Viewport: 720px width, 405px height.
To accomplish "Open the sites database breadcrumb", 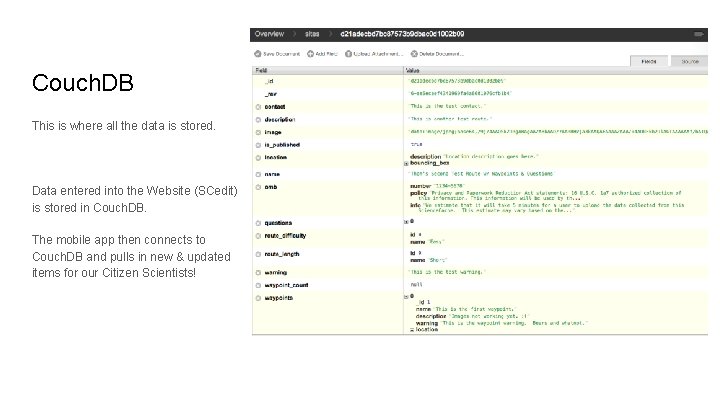I will 312,34.
